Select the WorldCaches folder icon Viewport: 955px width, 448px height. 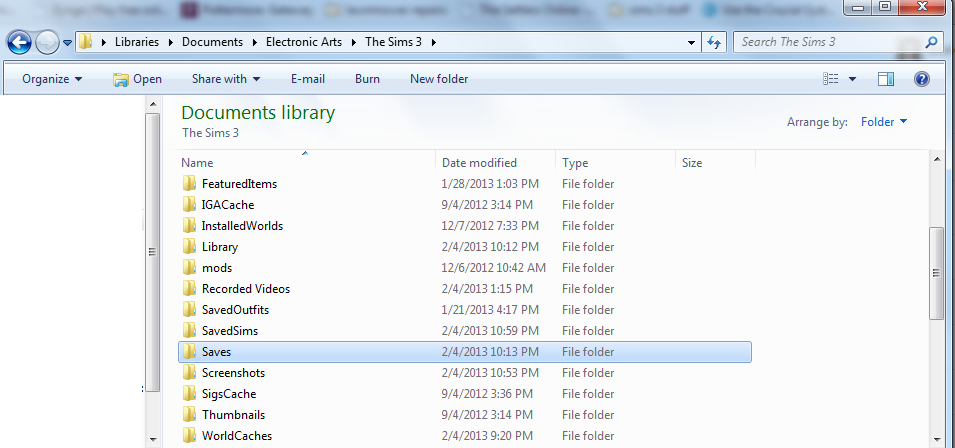tap(189, 435)
